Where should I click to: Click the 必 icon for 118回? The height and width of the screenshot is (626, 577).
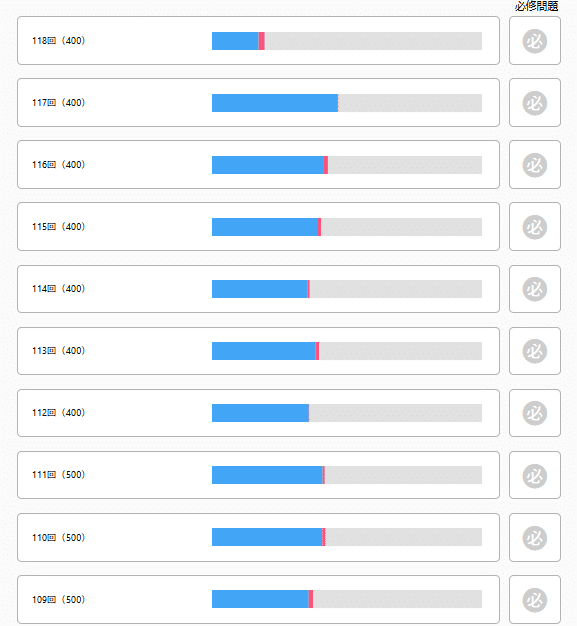pyautogui.click(x=535, y=41)
